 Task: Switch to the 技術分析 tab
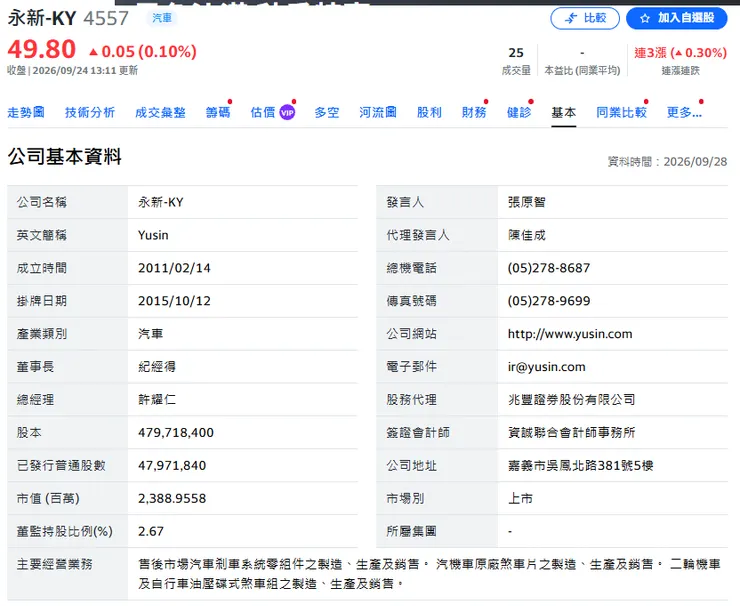pyautogui.click(x=90, y=112)
